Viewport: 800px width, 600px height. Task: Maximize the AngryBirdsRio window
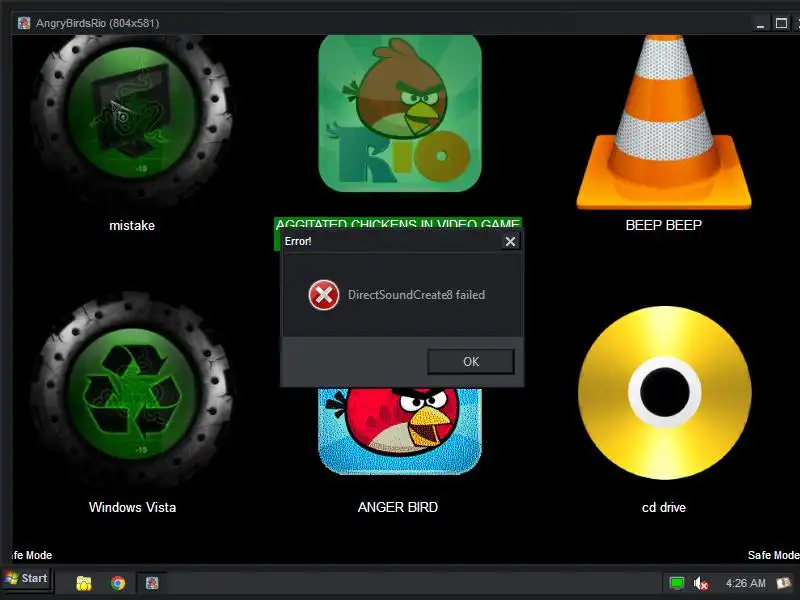click(781, 23)
